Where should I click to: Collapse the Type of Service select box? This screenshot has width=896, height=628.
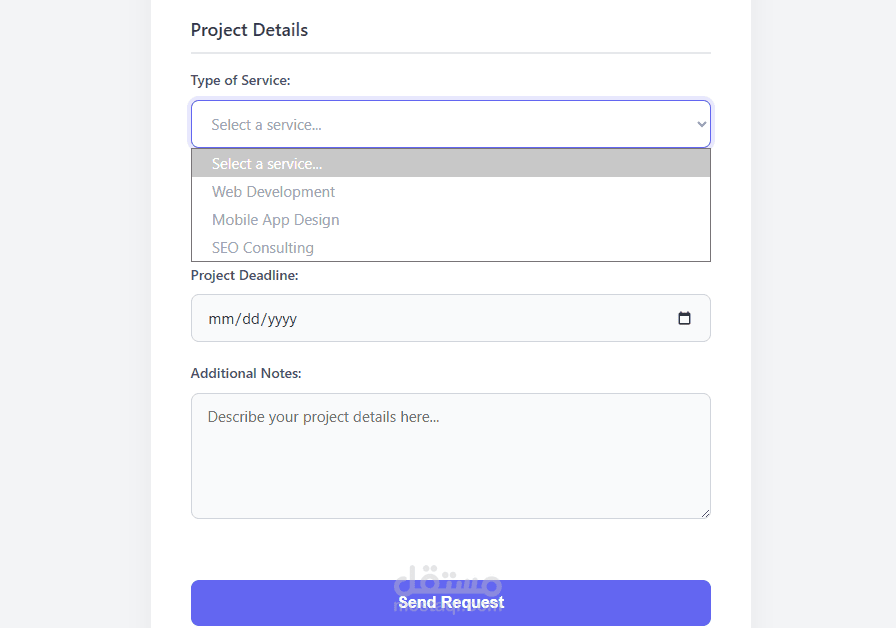click(450, 125)
